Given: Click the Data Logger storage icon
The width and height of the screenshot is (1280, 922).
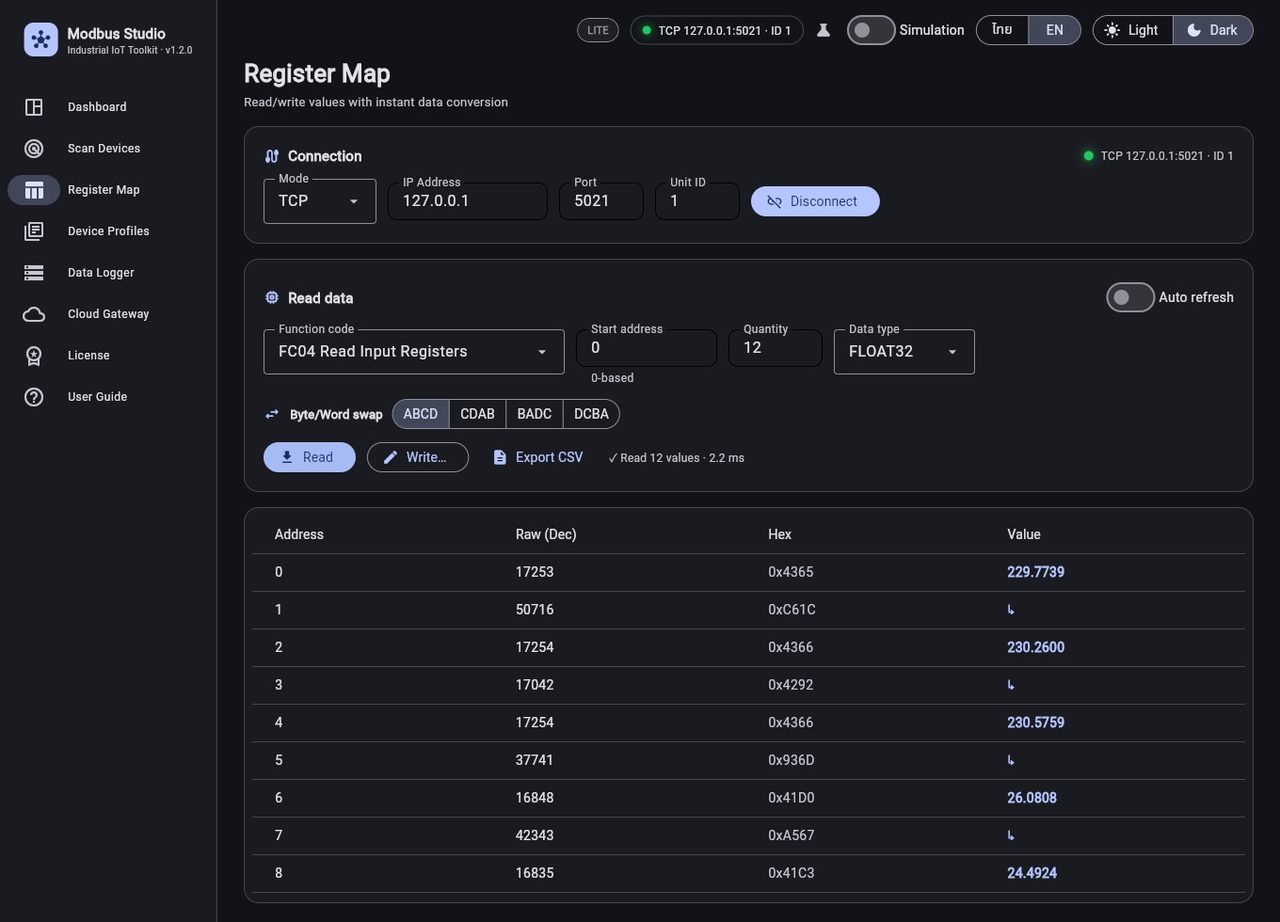Looking at the screenshot, I should coord(34,272).
